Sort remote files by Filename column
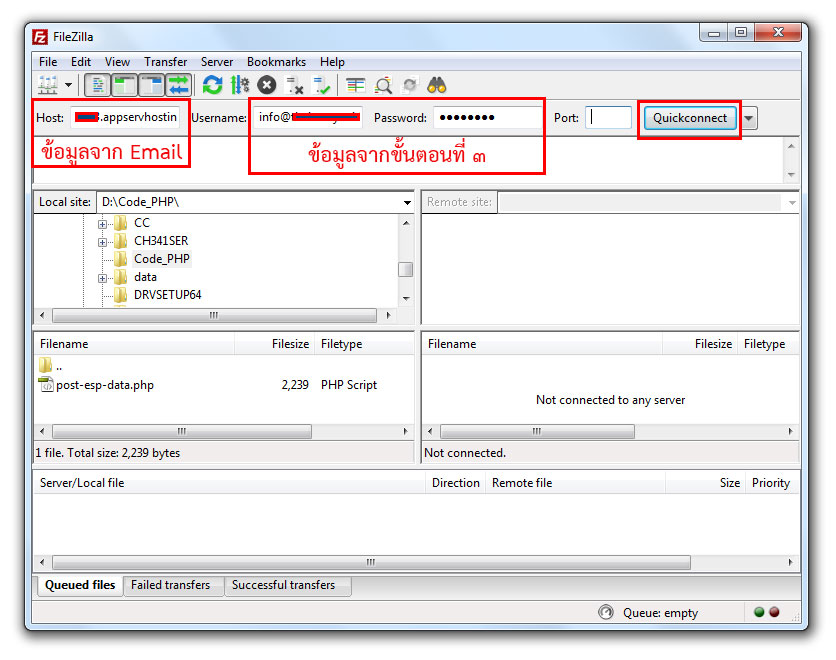This screenshot has height=660, width=836. pyautogui.click(x=542, y=344)
